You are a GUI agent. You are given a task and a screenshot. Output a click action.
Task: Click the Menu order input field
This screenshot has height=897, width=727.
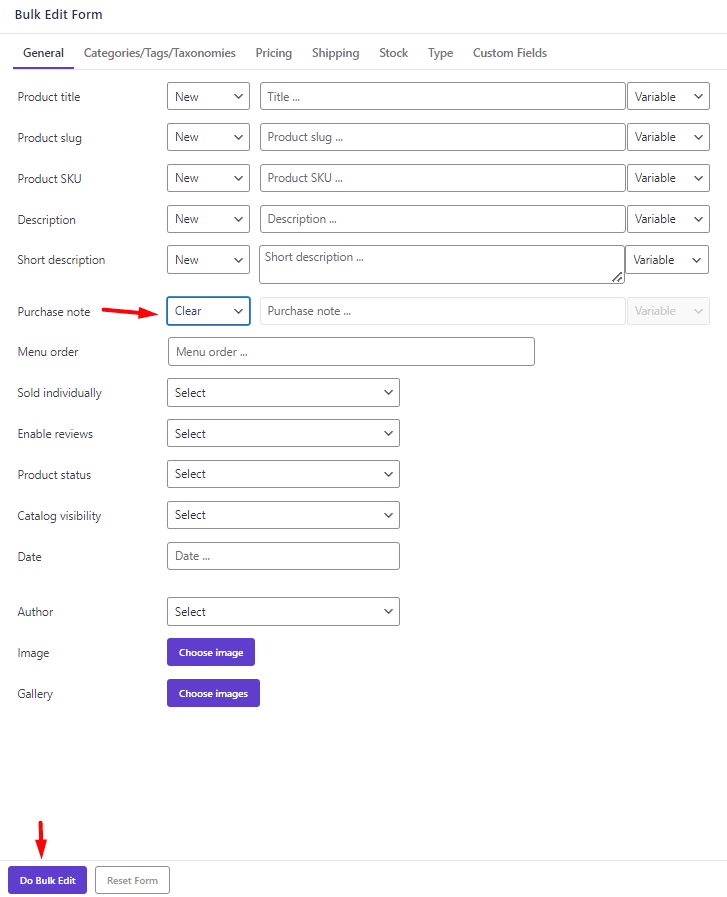(x=350, y=351)
